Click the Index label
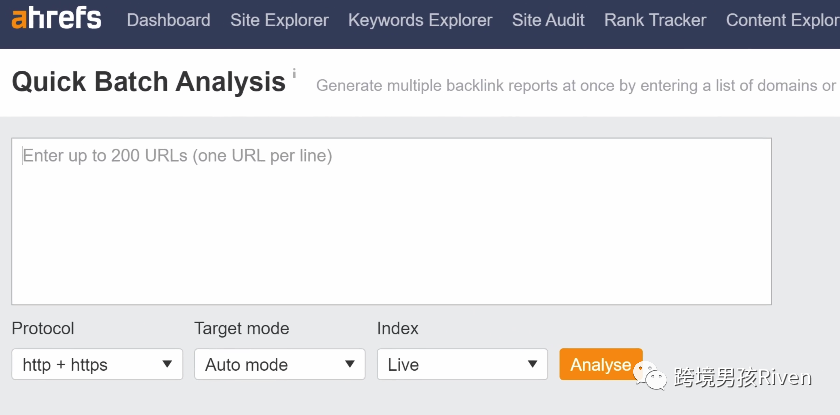The image size is (840, 415). (397, 328)
